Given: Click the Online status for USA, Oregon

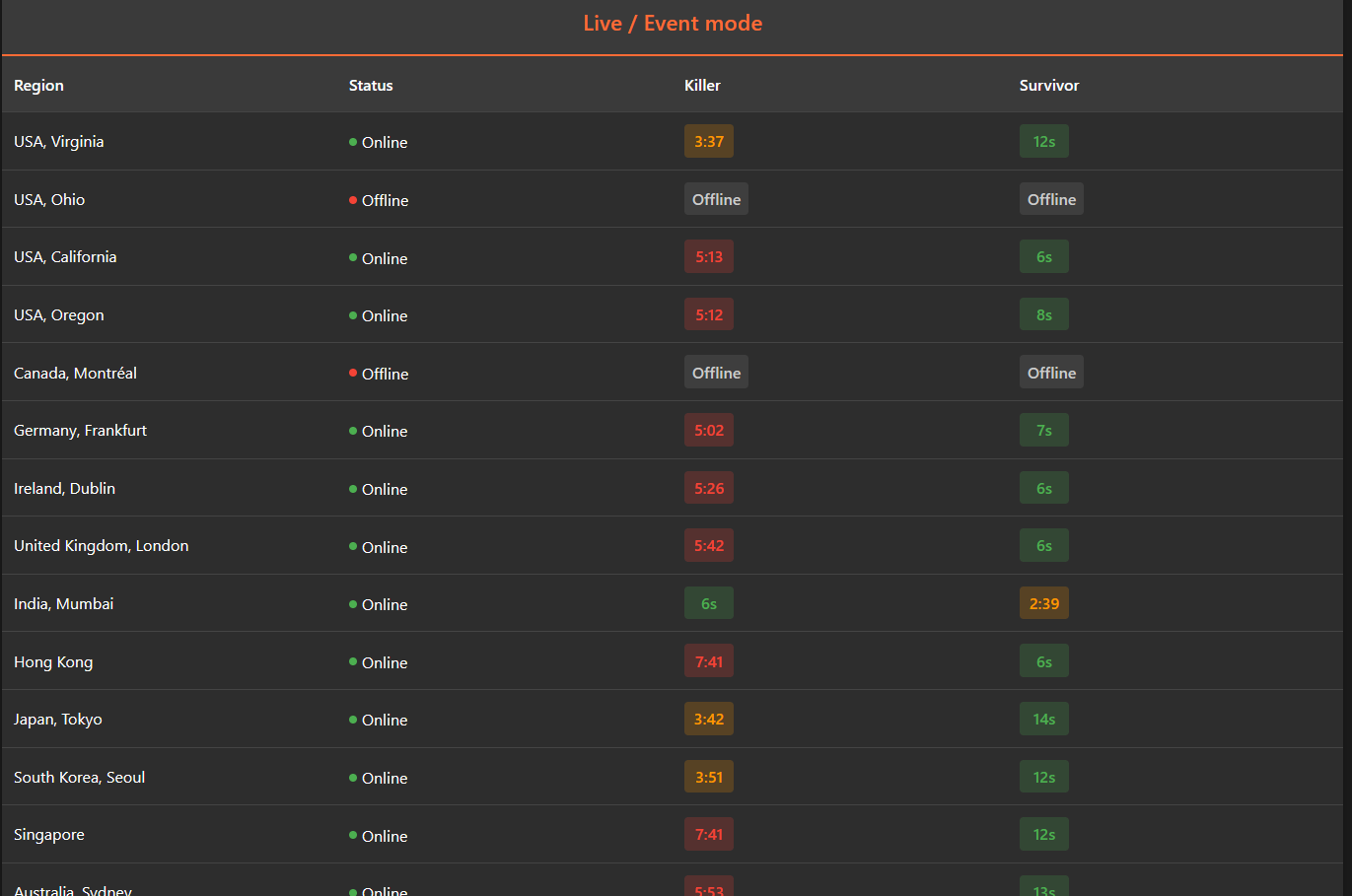Looking at the screenshot, I should pyautogui.click(x=379, y=315).
